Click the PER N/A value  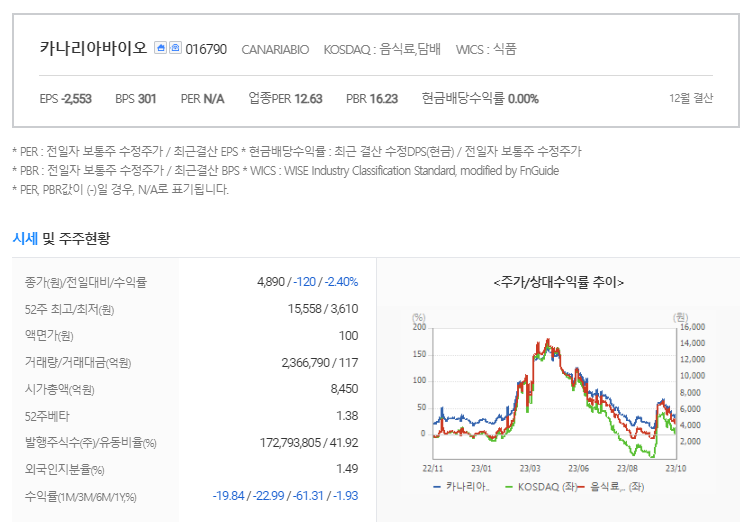click(202, 99)
